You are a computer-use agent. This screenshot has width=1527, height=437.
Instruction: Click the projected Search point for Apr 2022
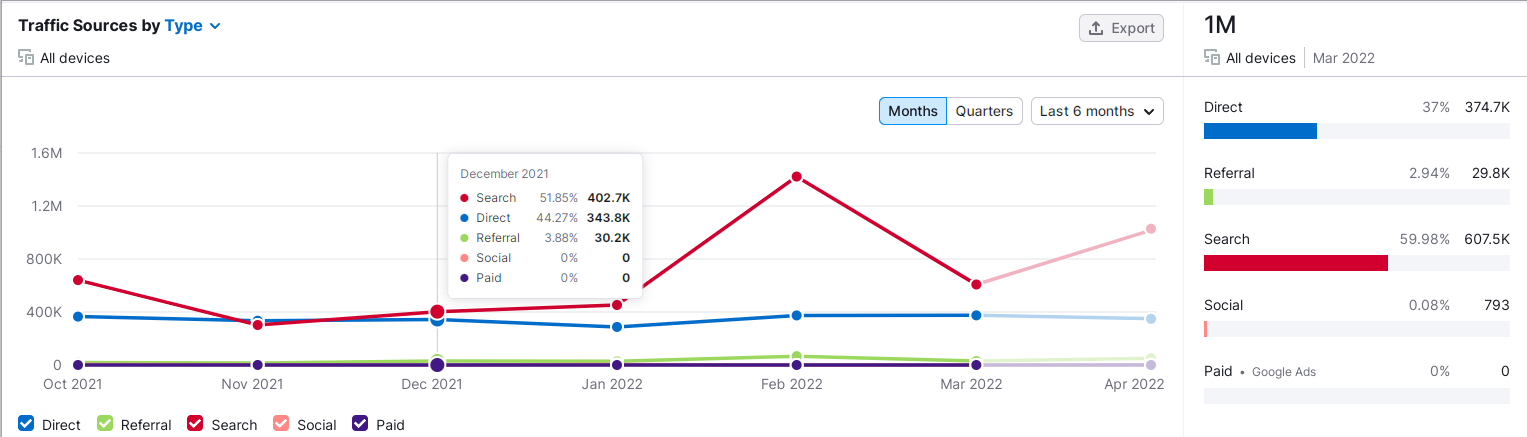(x=1151, y=229)
